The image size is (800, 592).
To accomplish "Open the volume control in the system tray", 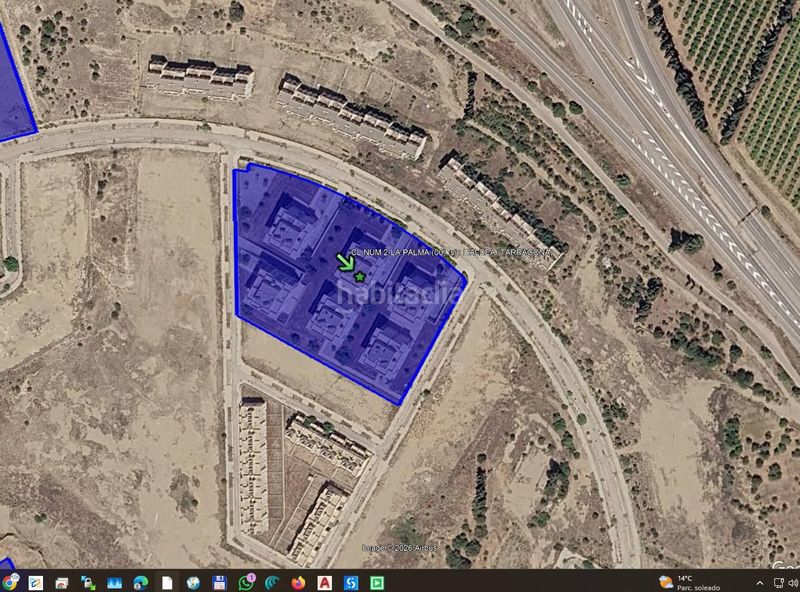I will [x=793, y=583].
